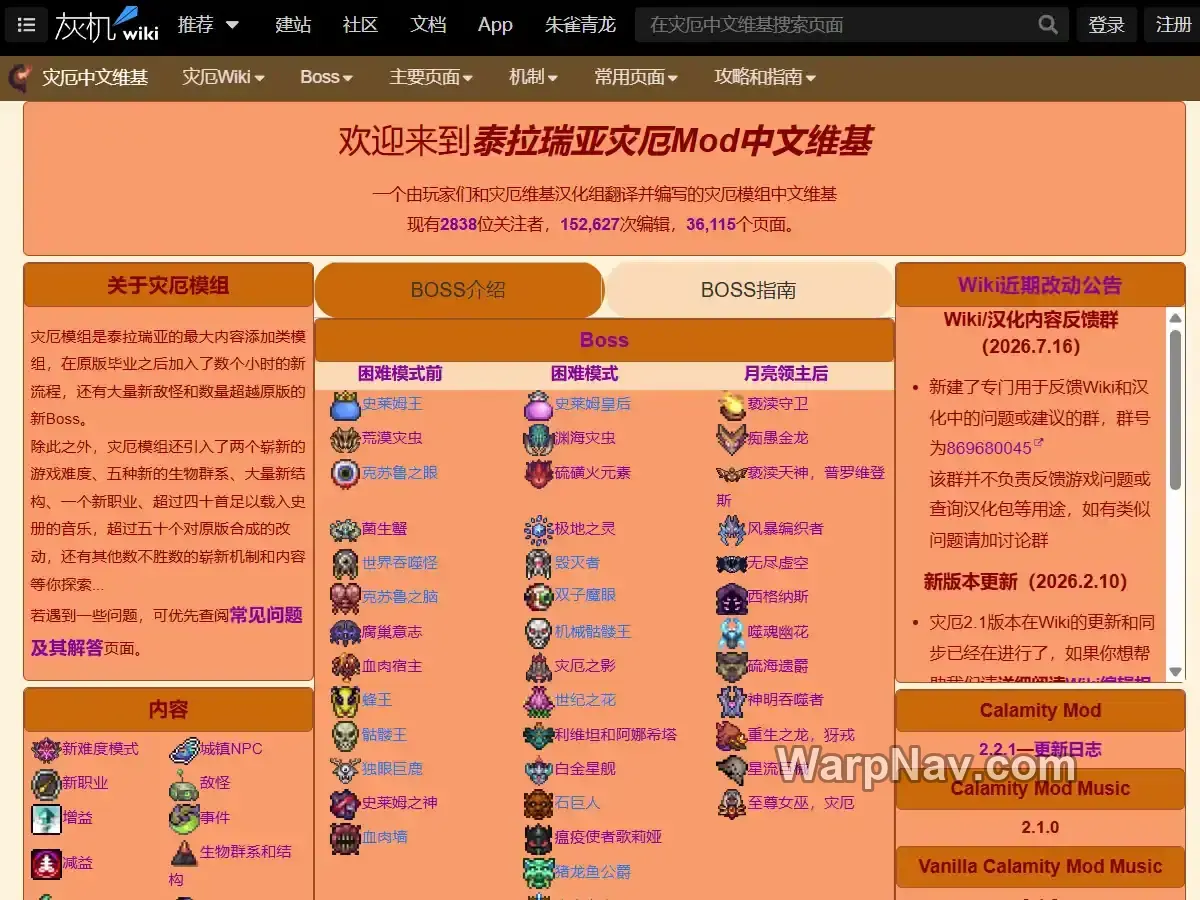Viewport: 1200px width, 900px height.
Task: Open the 神明吞噬者 boss link
Action: (x=786, y=700)
